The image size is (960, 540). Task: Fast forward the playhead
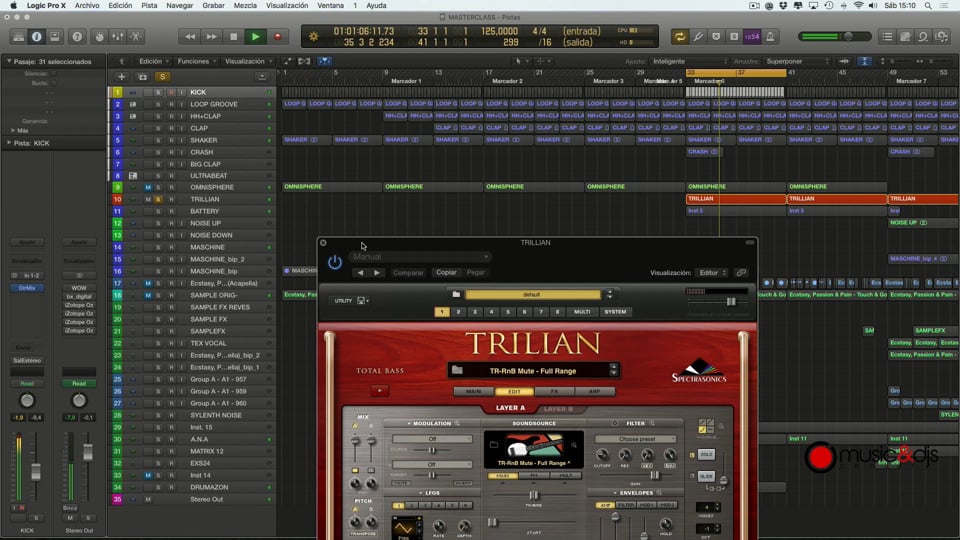(x=211, y=37)
